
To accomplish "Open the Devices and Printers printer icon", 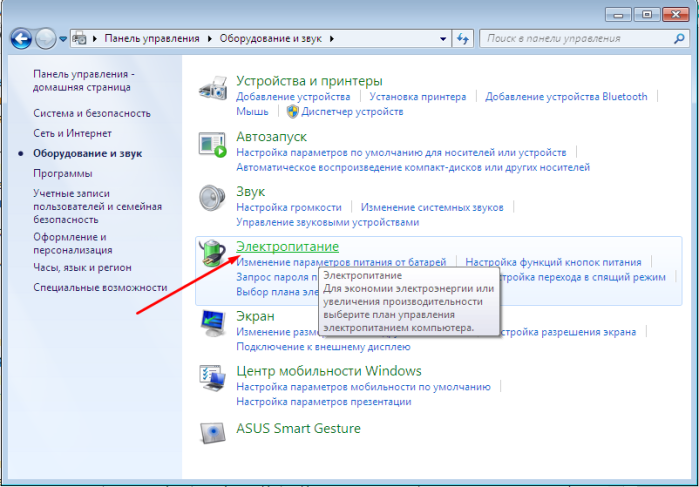I will (x=213, y=88).
